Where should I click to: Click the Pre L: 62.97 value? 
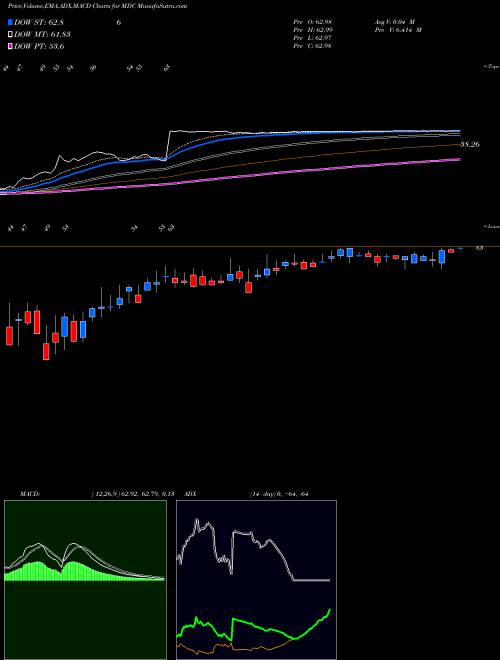pos(312,38)
